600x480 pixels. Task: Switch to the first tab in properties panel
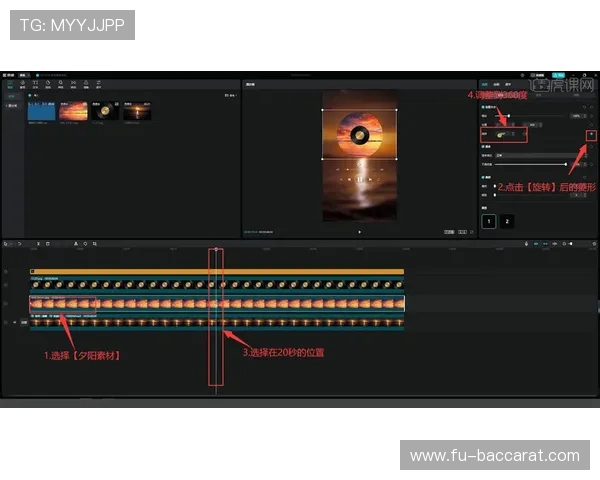pyautogui.click(x=486, y=84)
